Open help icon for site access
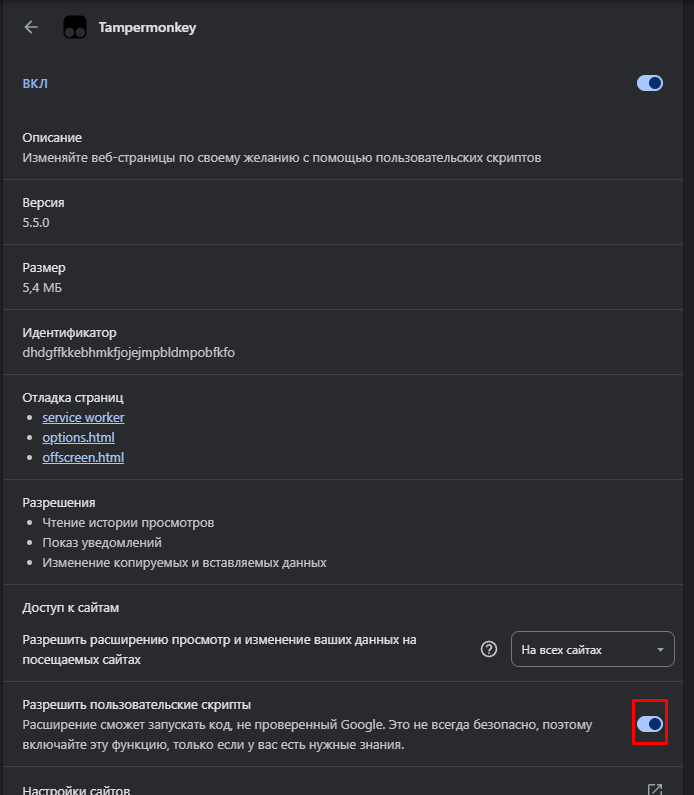The image size is (694, 795). click(489, 649)
